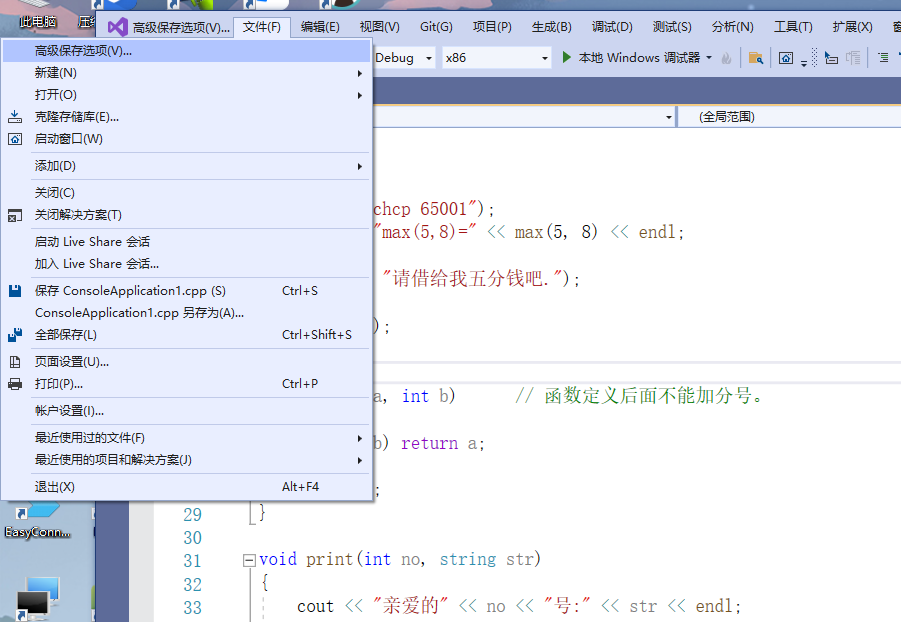The image size is (901, 622).
Task: Click line number 33 in the editor
Action: 192,608
